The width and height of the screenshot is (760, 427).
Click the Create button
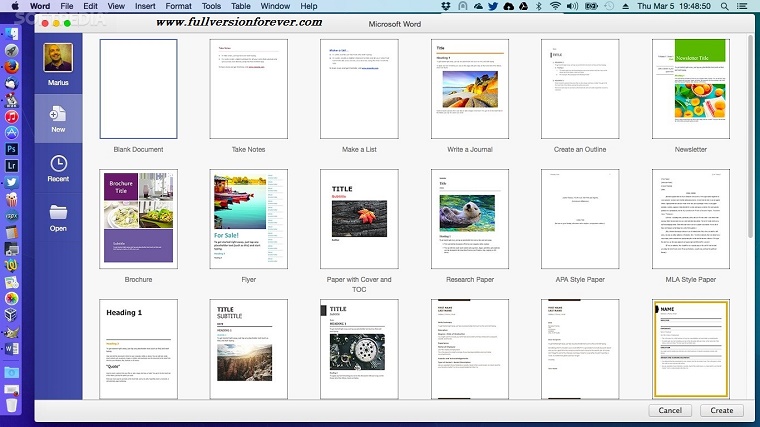pyautogui.click(x=722, y=410)
